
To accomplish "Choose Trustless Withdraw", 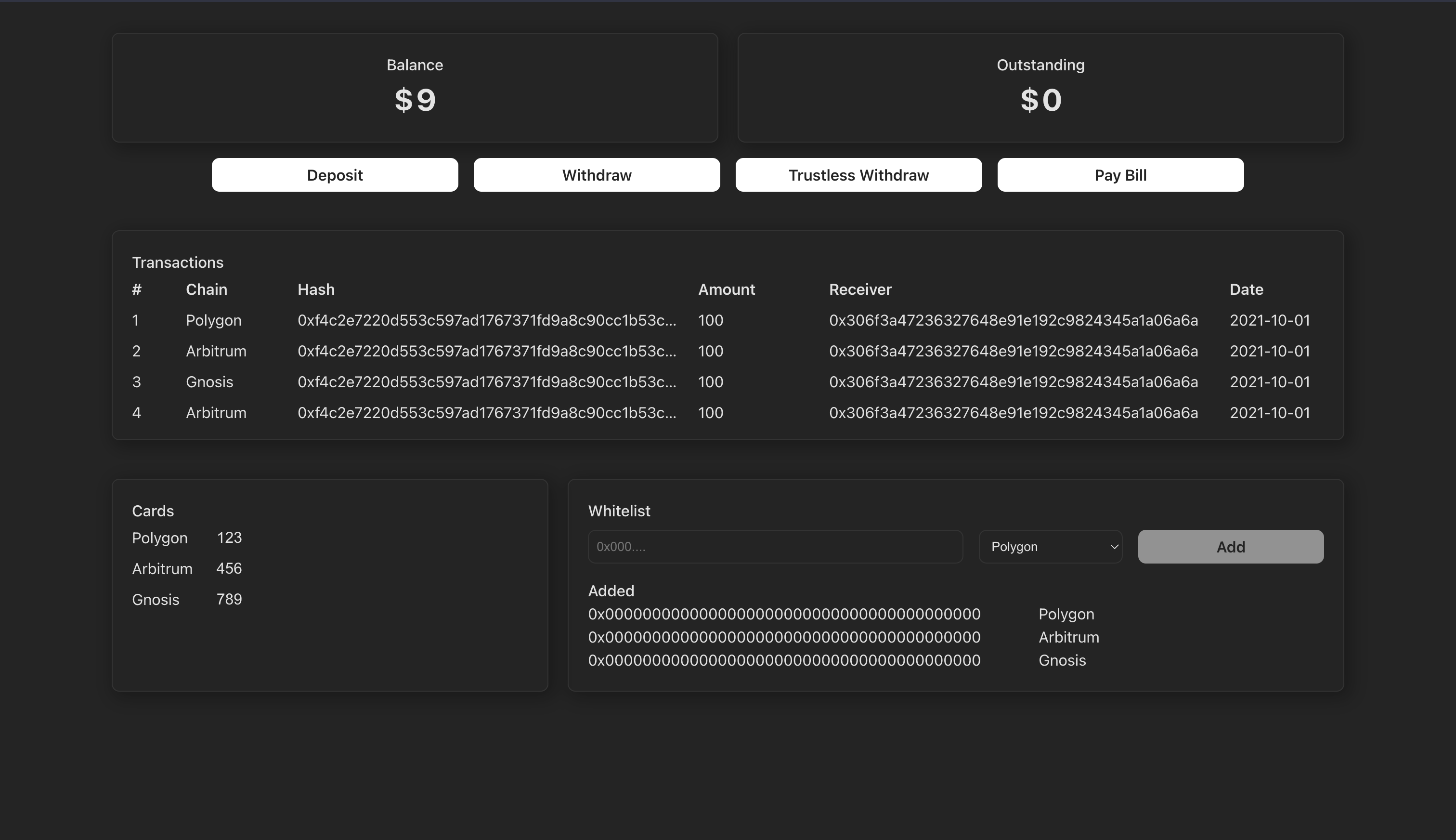I will coord(858,175).
